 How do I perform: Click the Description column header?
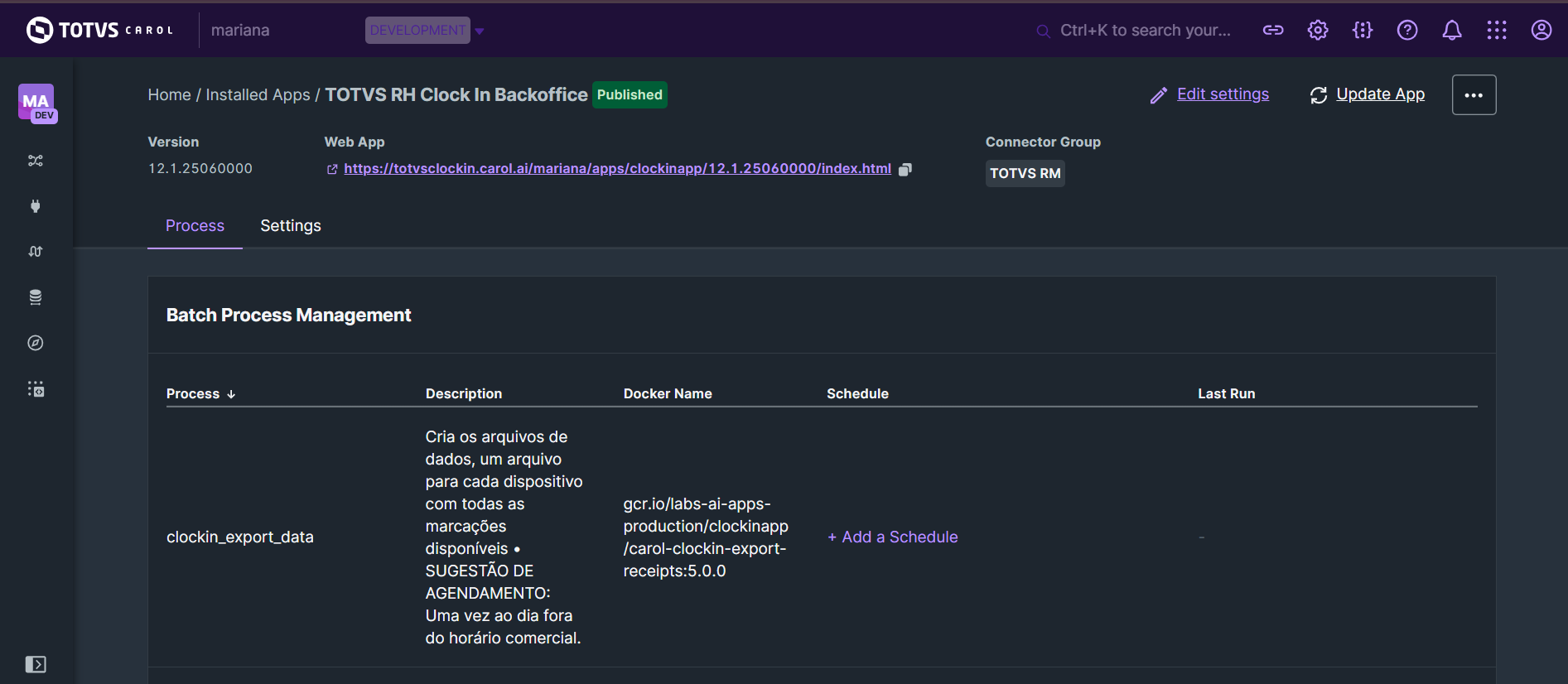(x=464, y=393)
